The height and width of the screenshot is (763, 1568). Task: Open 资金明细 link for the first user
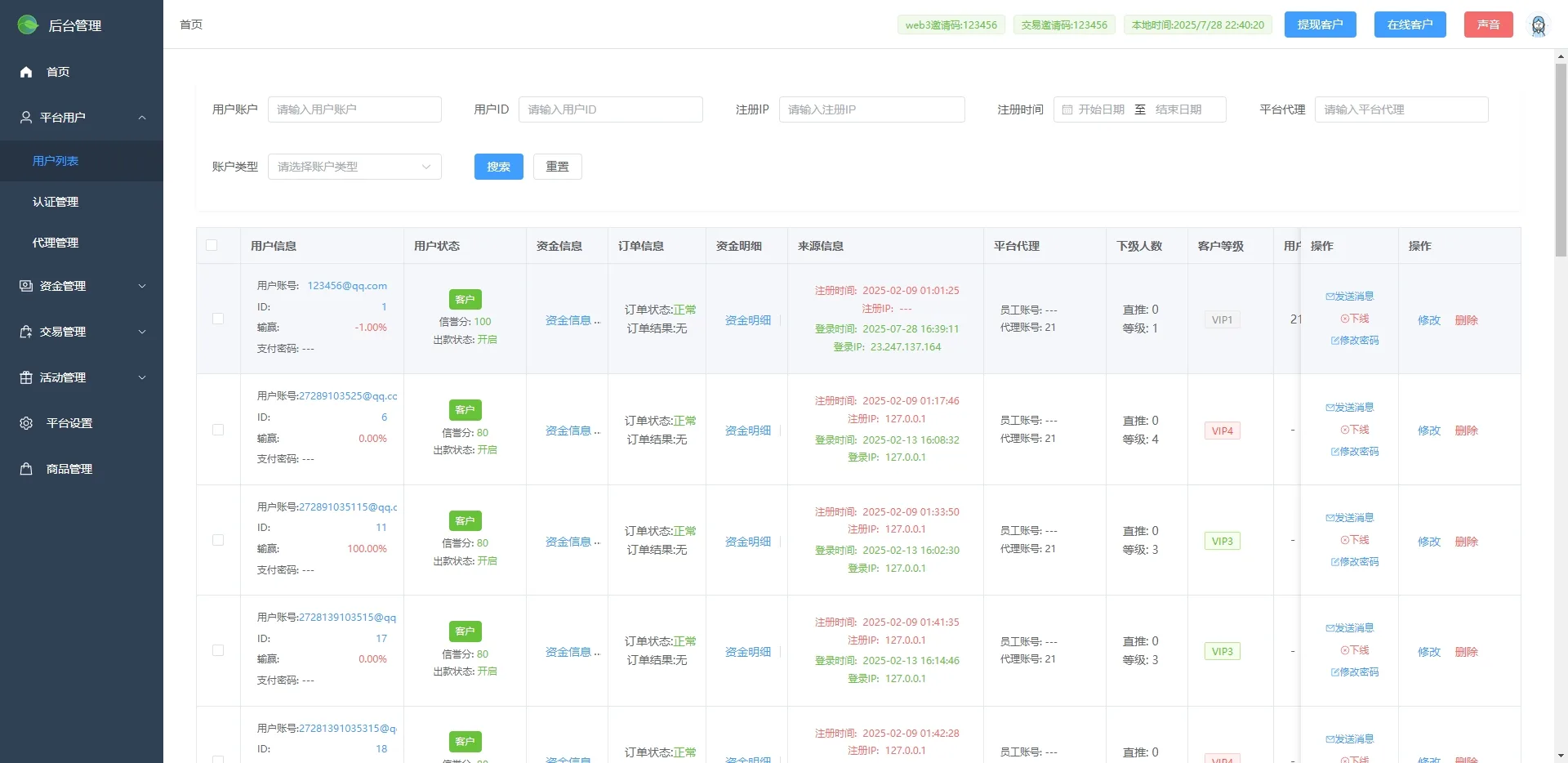tap(746, 319)
